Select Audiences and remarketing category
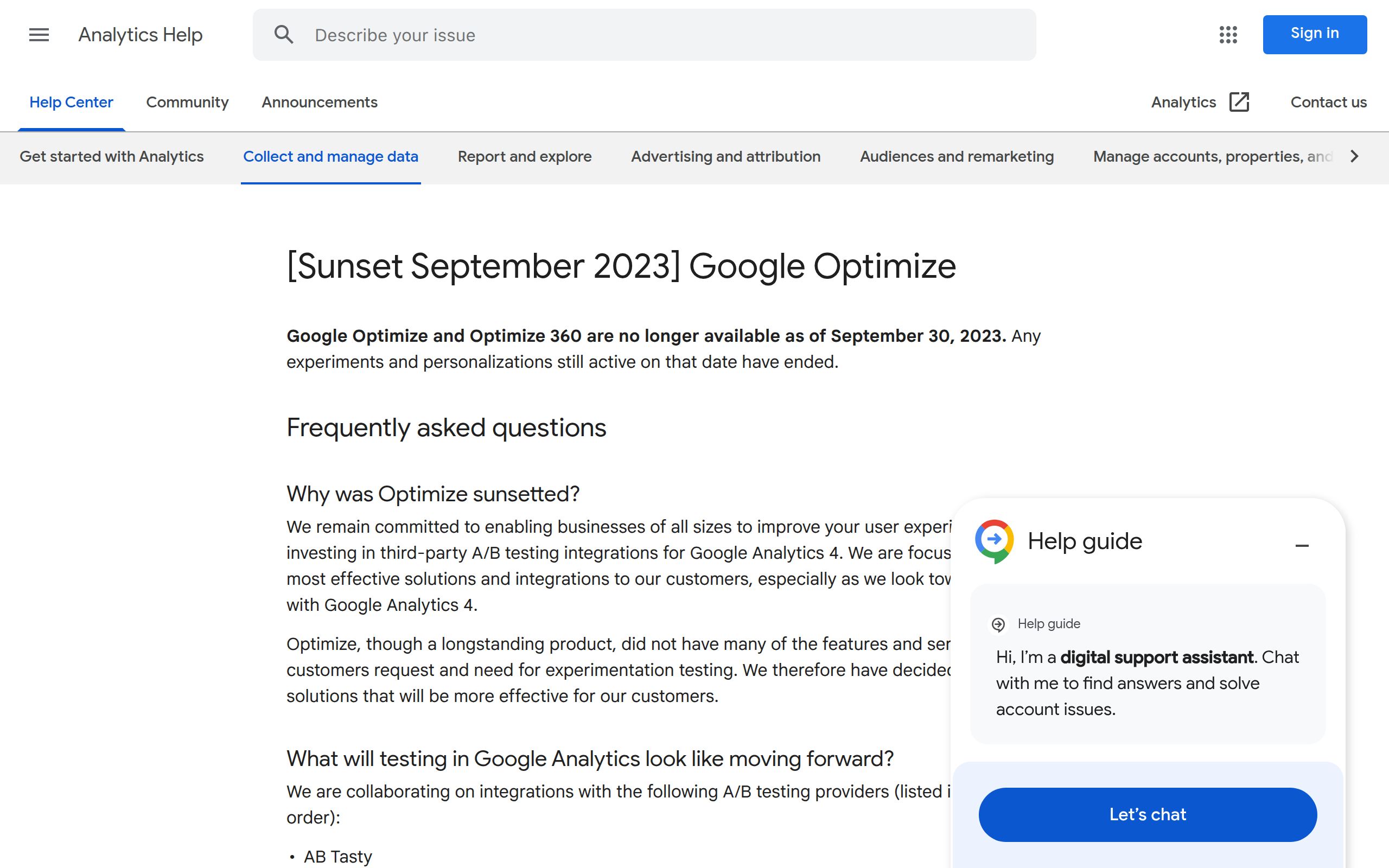This screenshot has width=1389, height=868. click(956, 156)
